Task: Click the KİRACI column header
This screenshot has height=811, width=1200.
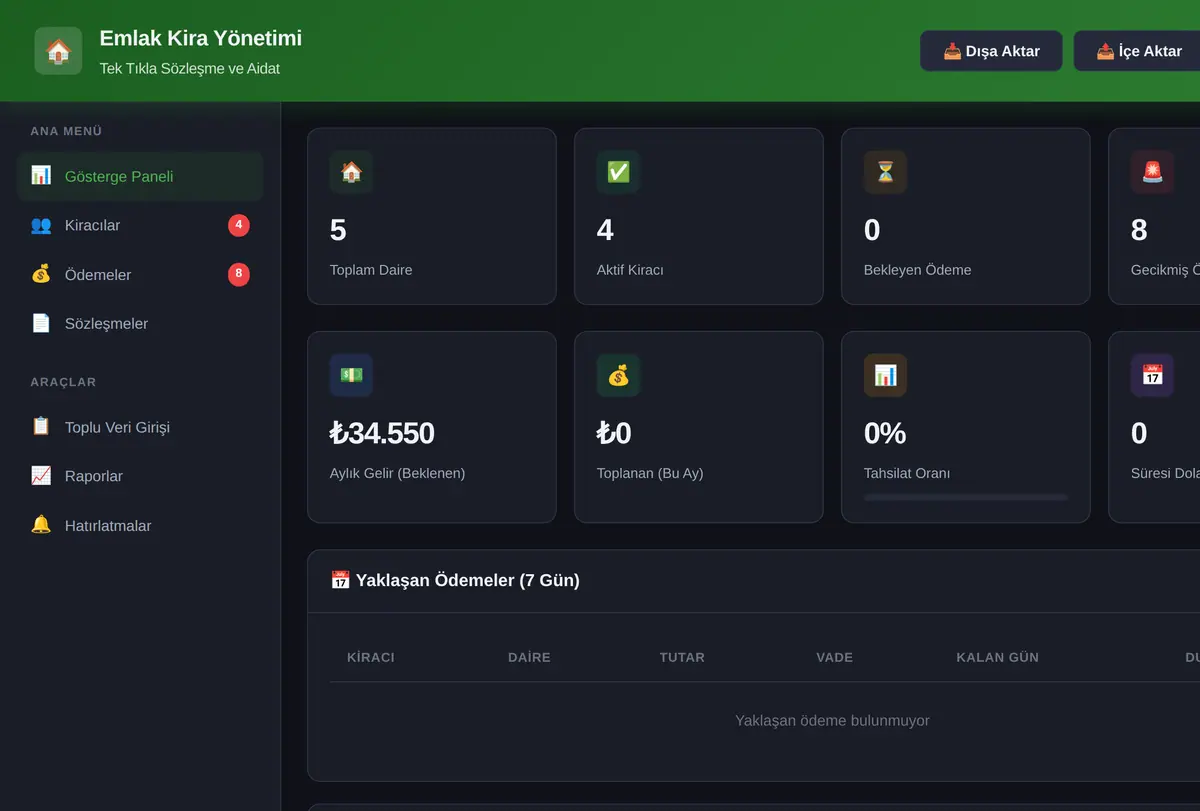Action: point(370,657)
